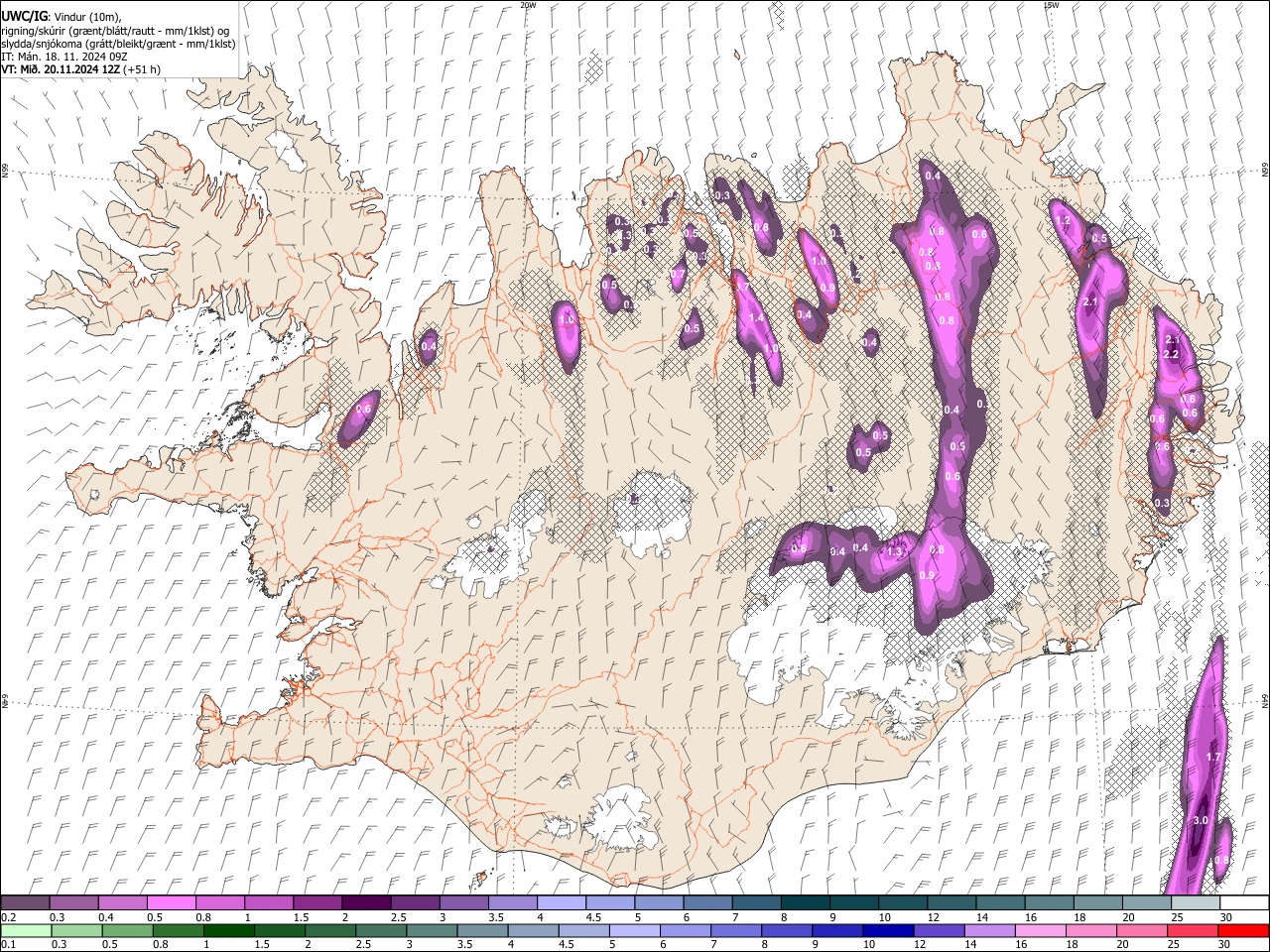
Task: Click the "2.2" precipitation value on east coast
Action: [1170, 354]
